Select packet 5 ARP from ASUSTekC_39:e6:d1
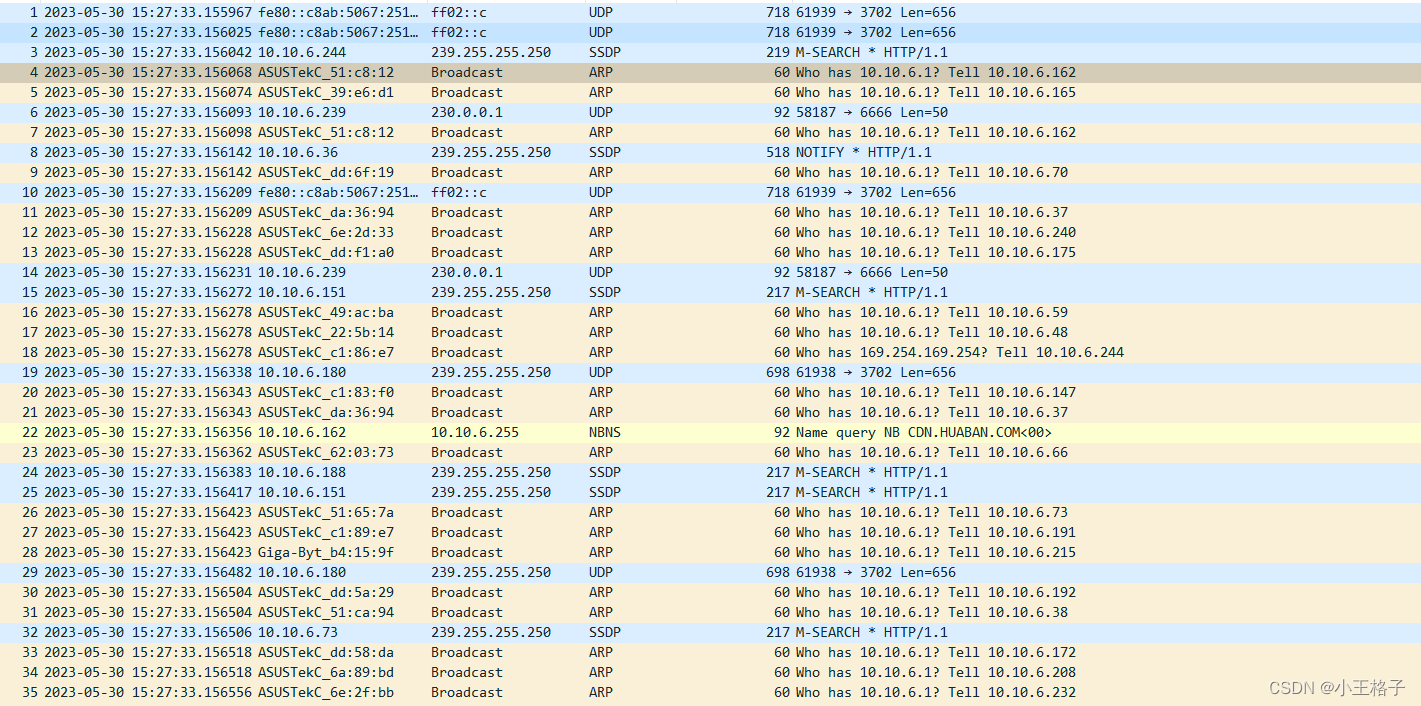This screenshot has width=1421, height=706. point(710,92)
